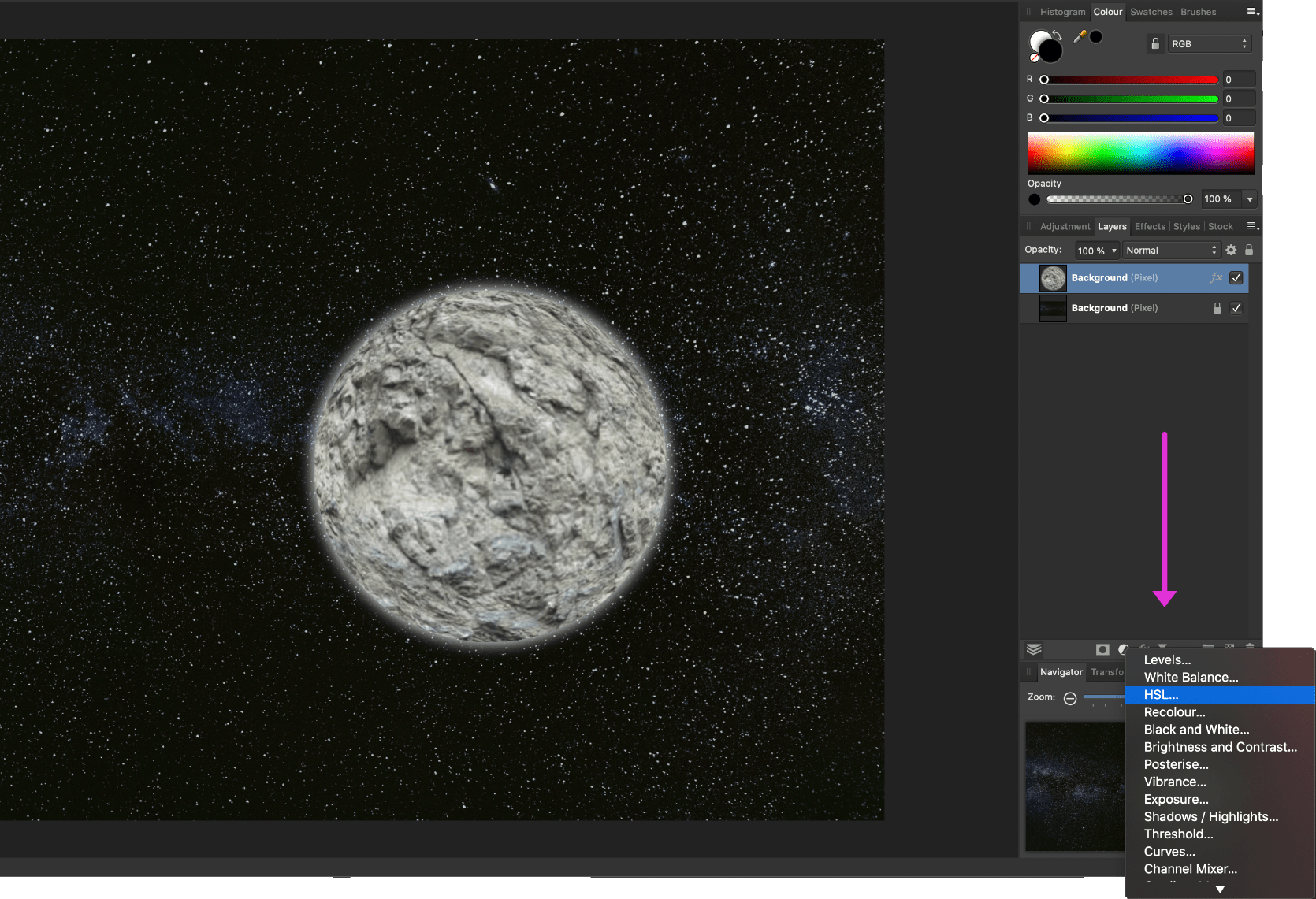Swap the primary and secondary colours

[x=1057, y=35]
